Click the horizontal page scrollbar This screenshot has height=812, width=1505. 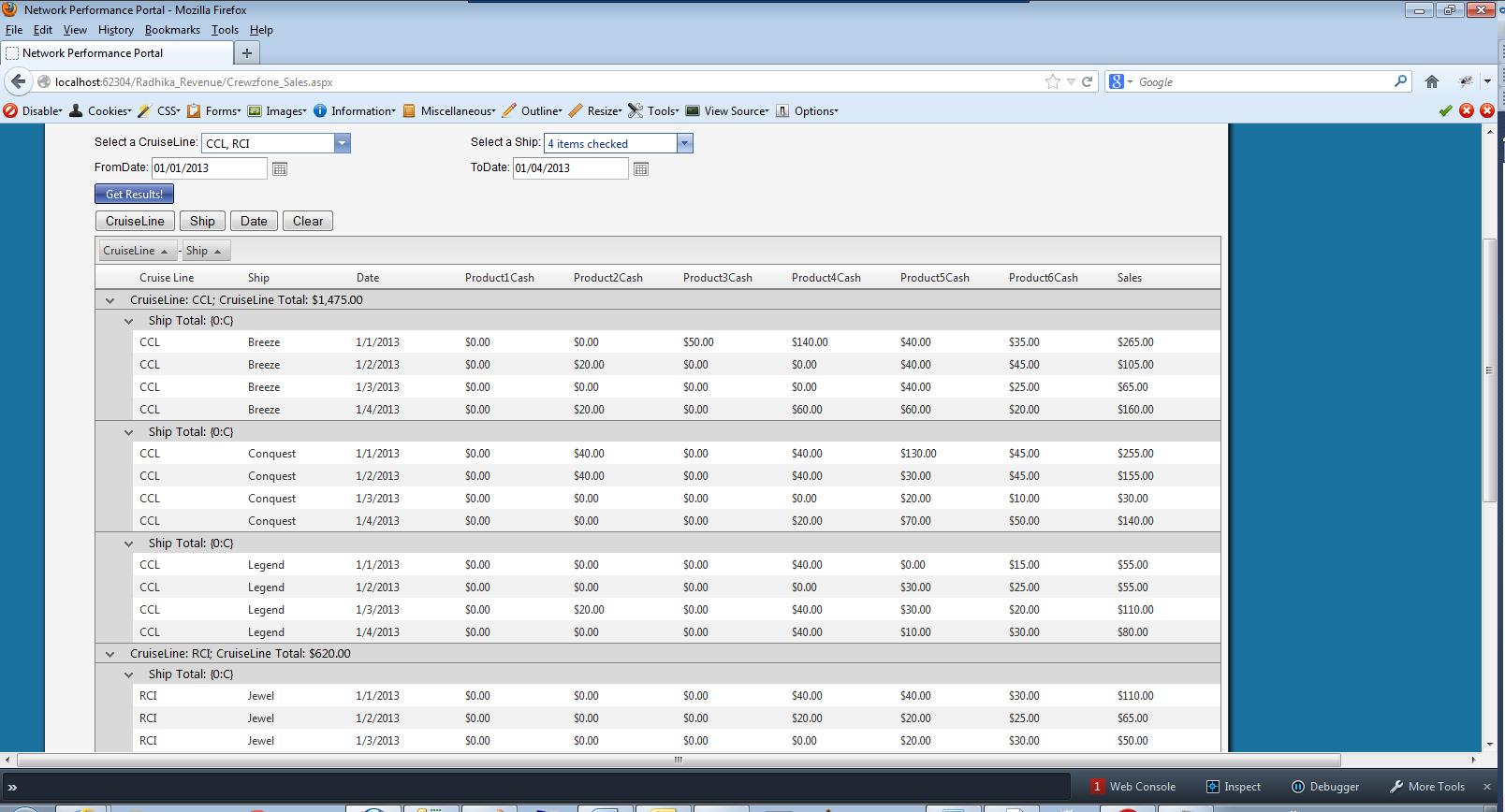(679, 760)
